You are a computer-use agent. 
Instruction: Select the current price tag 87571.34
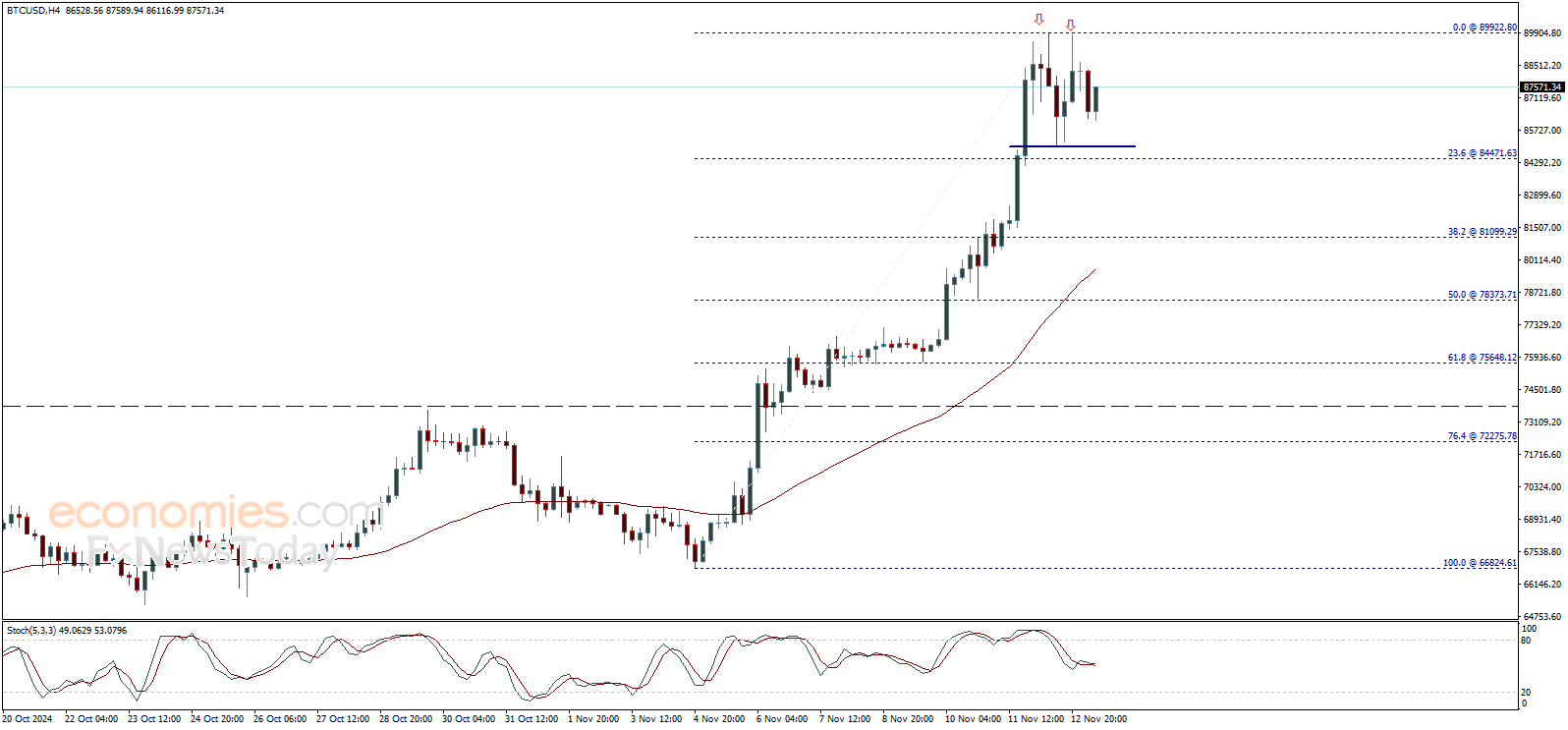click(1541, 87)
